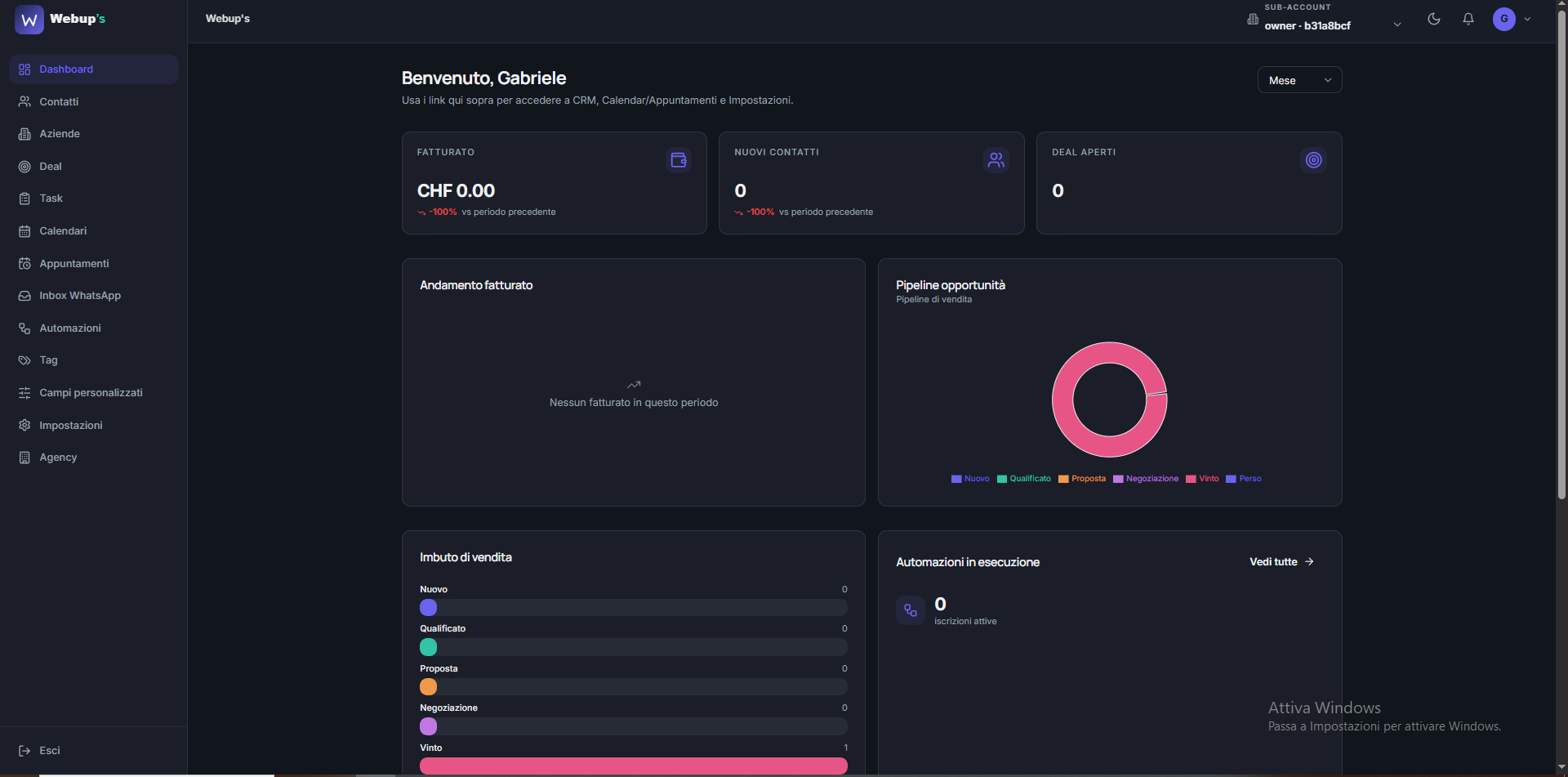Toggle Qualificato legend in pipeline chart
The width and height of the screenshot is (1568, 777).
tap(1024, 479)
